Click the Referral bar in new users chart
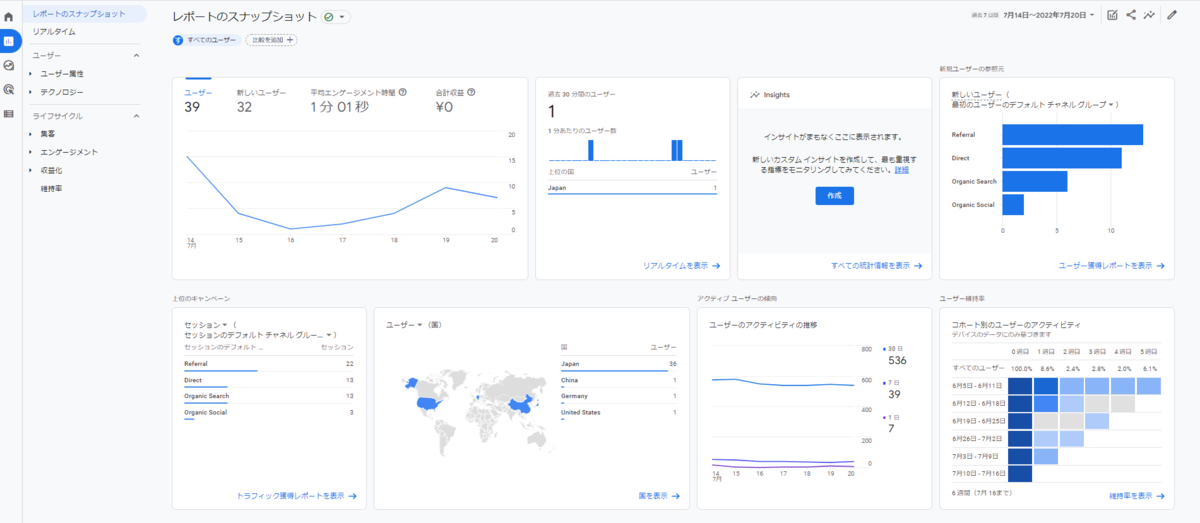Viewport: 1200px width, 523px height. (x=1072, y=134)
